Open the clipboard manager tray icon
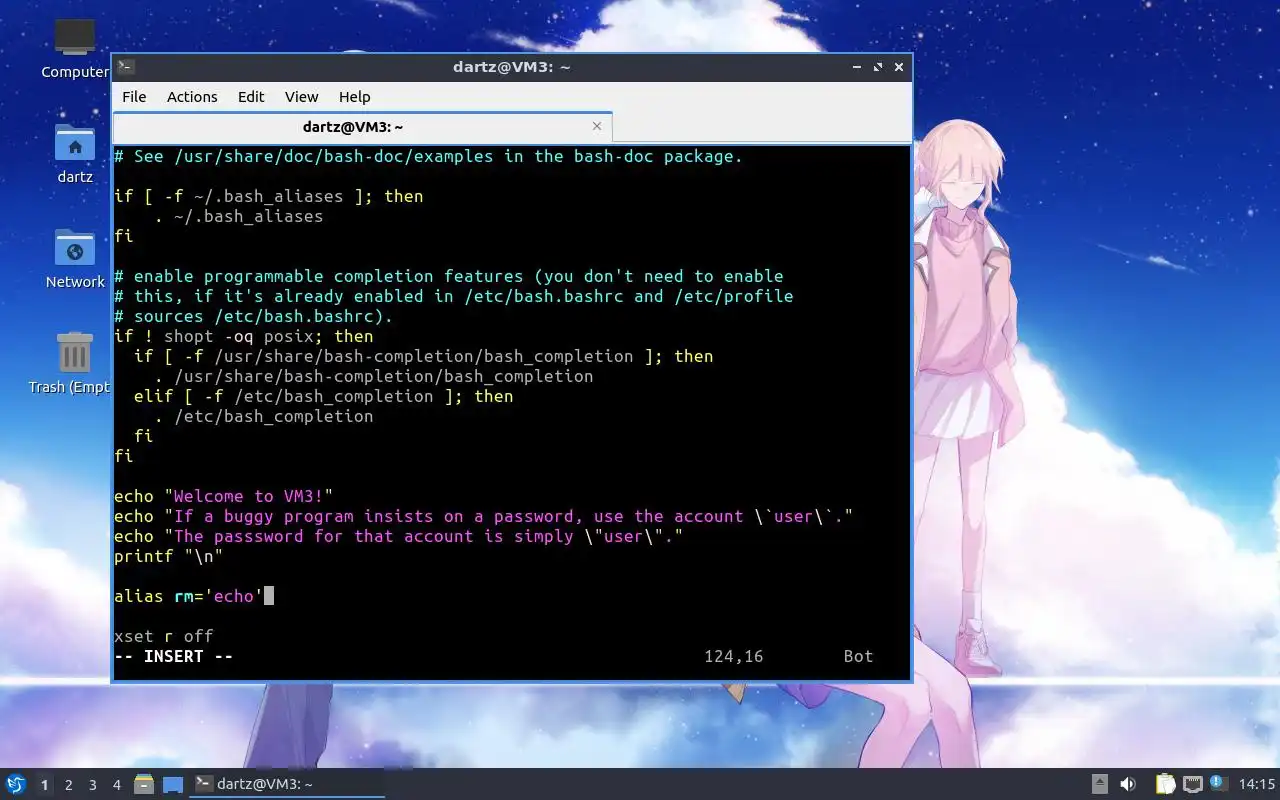The width and height of the screenshot is (1280, 800). click(1165, 784)
